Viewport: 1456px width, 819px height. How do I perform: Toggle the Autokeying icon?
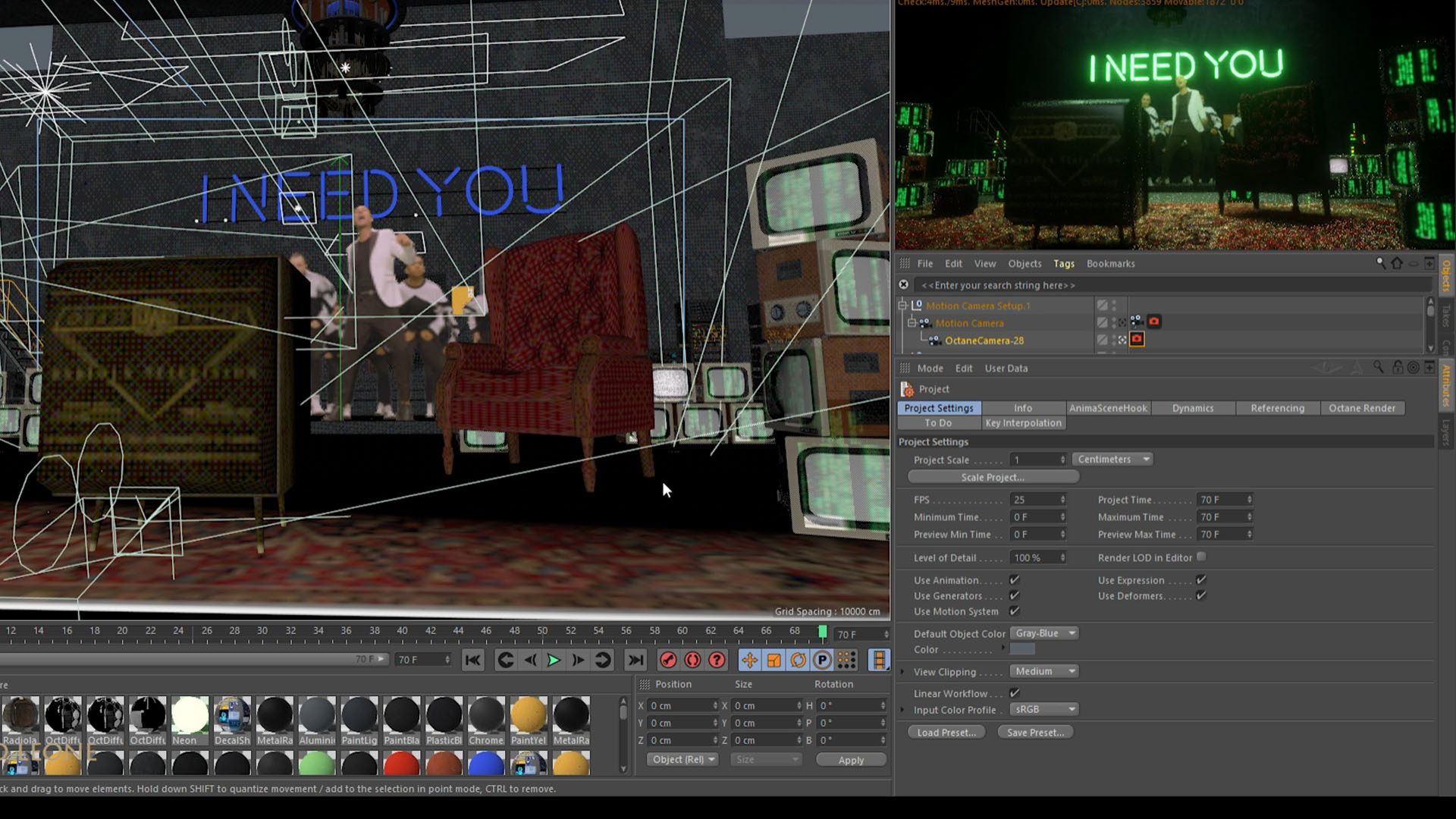click(x=692, y=660)
